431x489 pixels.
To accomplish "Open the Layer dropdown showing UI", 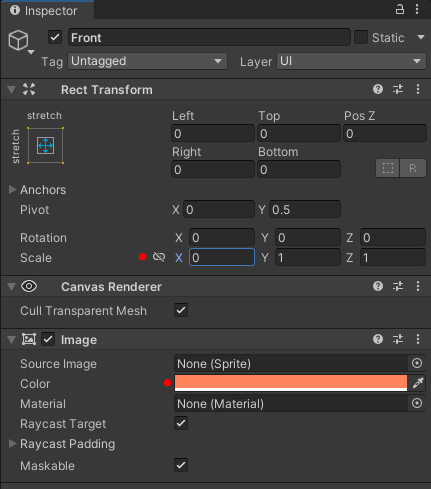I will tap(351, 61).
